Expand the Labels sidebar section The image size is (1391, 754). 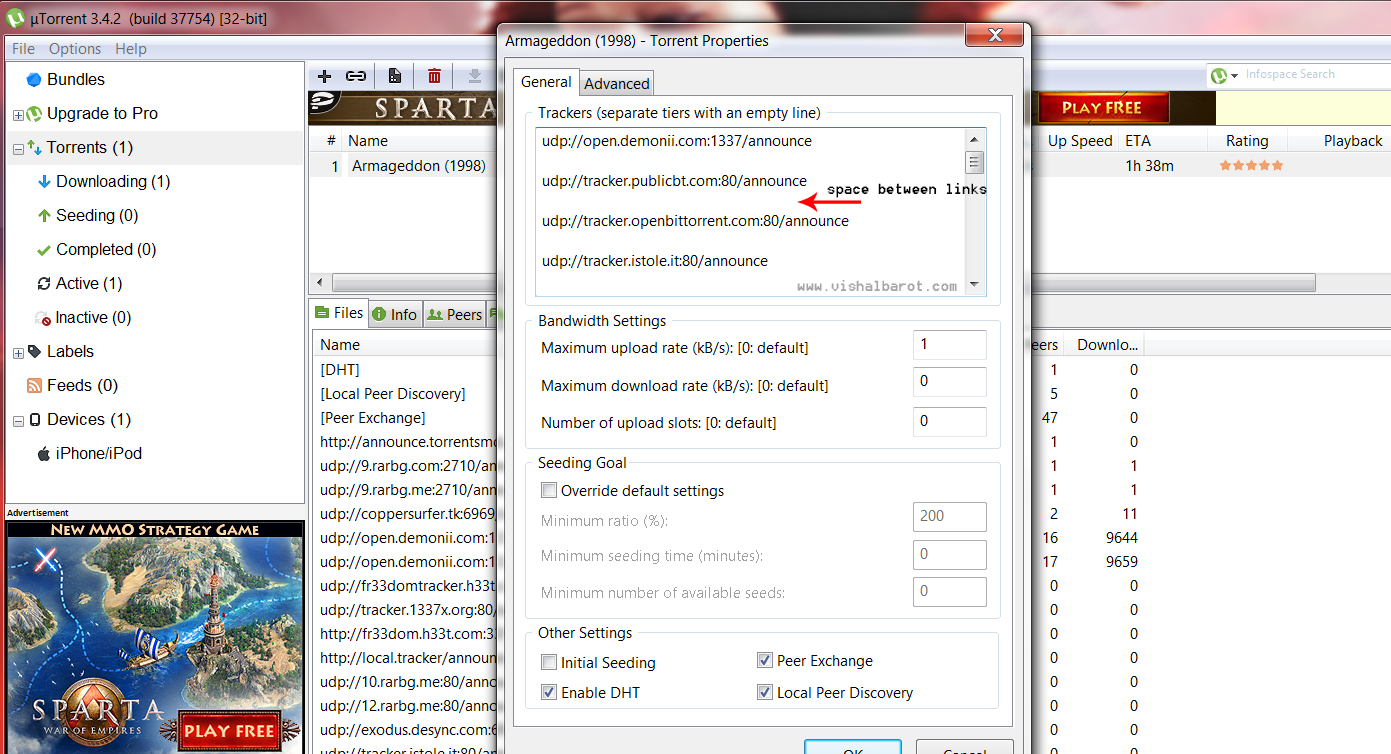pos(17,351)
